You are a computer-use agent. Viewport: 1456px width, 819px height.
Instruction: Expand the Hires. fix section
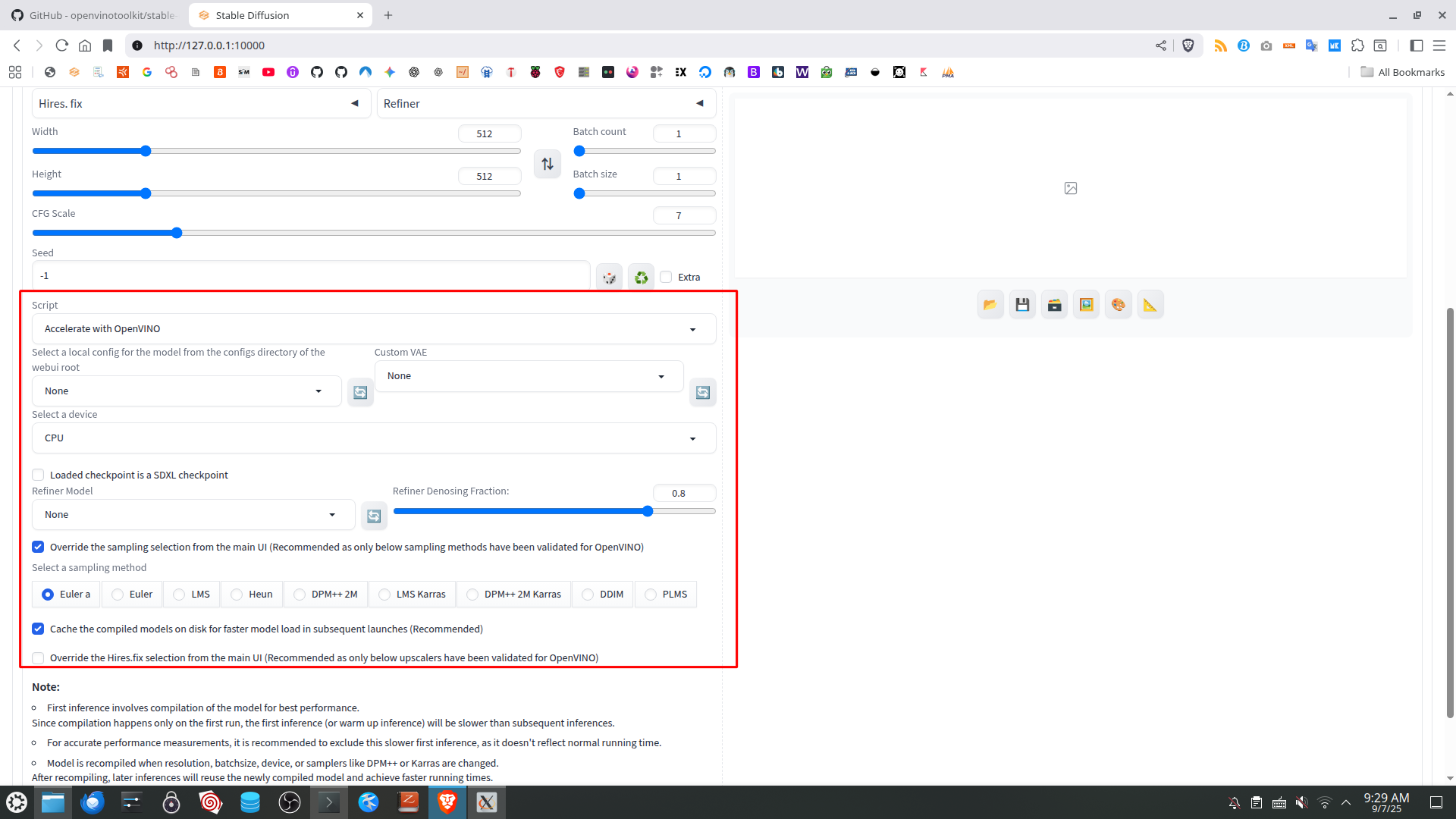[x=201, y=104]
